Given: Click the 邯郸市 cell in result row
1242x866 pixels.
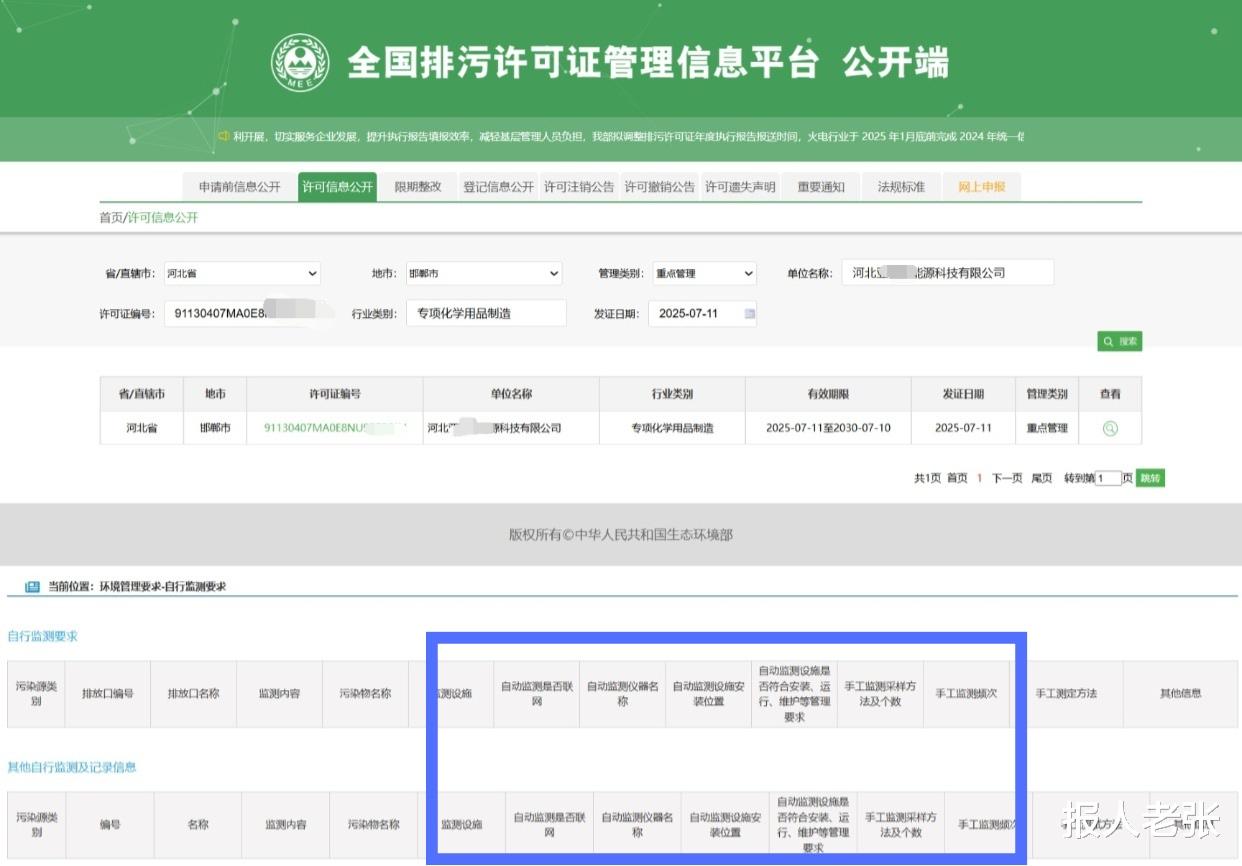Looking at the screenshot, I should [216, 428].
